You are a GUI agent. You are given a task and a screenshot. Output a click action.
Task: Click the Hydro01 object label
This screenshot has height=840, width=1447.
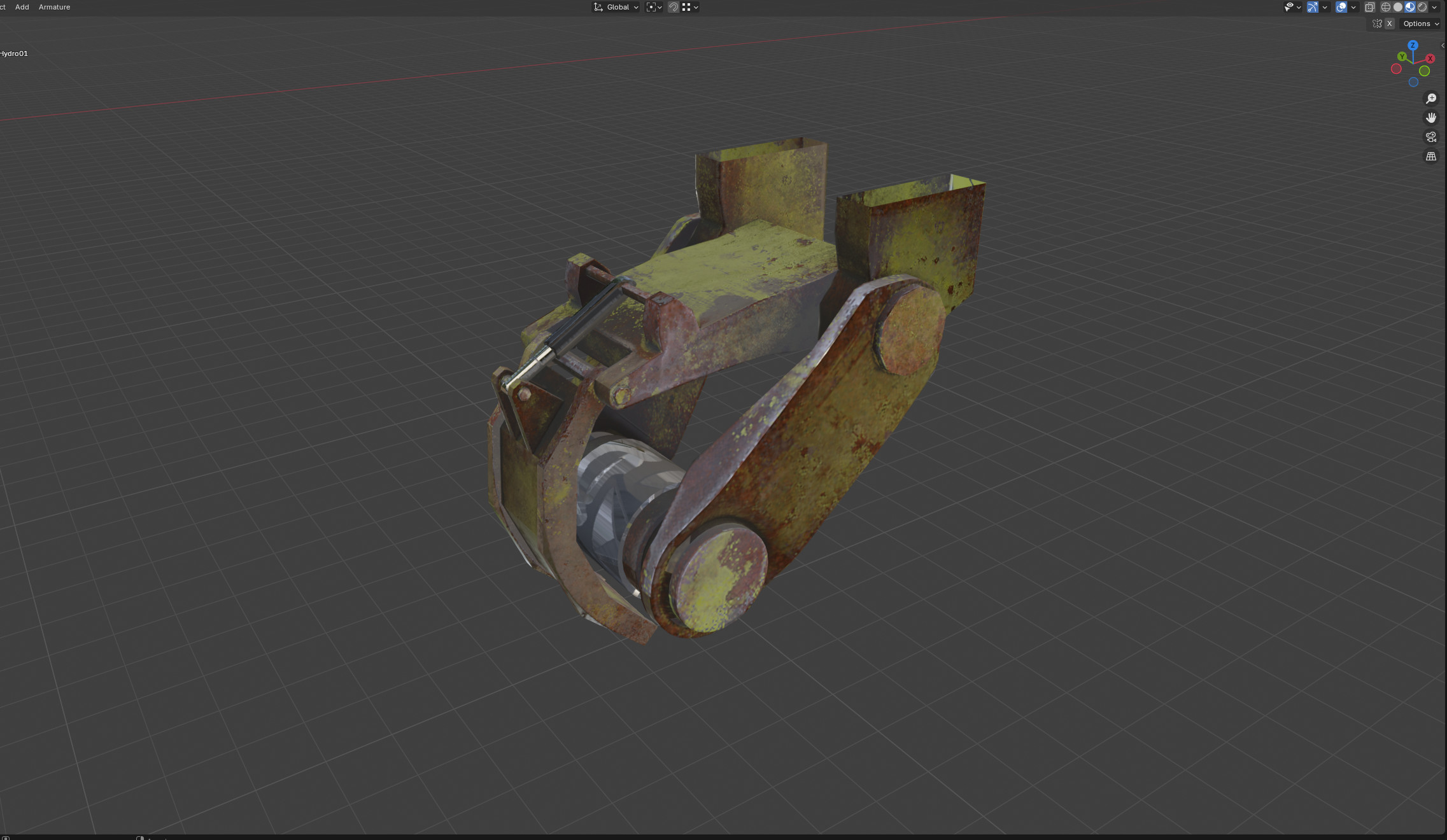[14, 53]
